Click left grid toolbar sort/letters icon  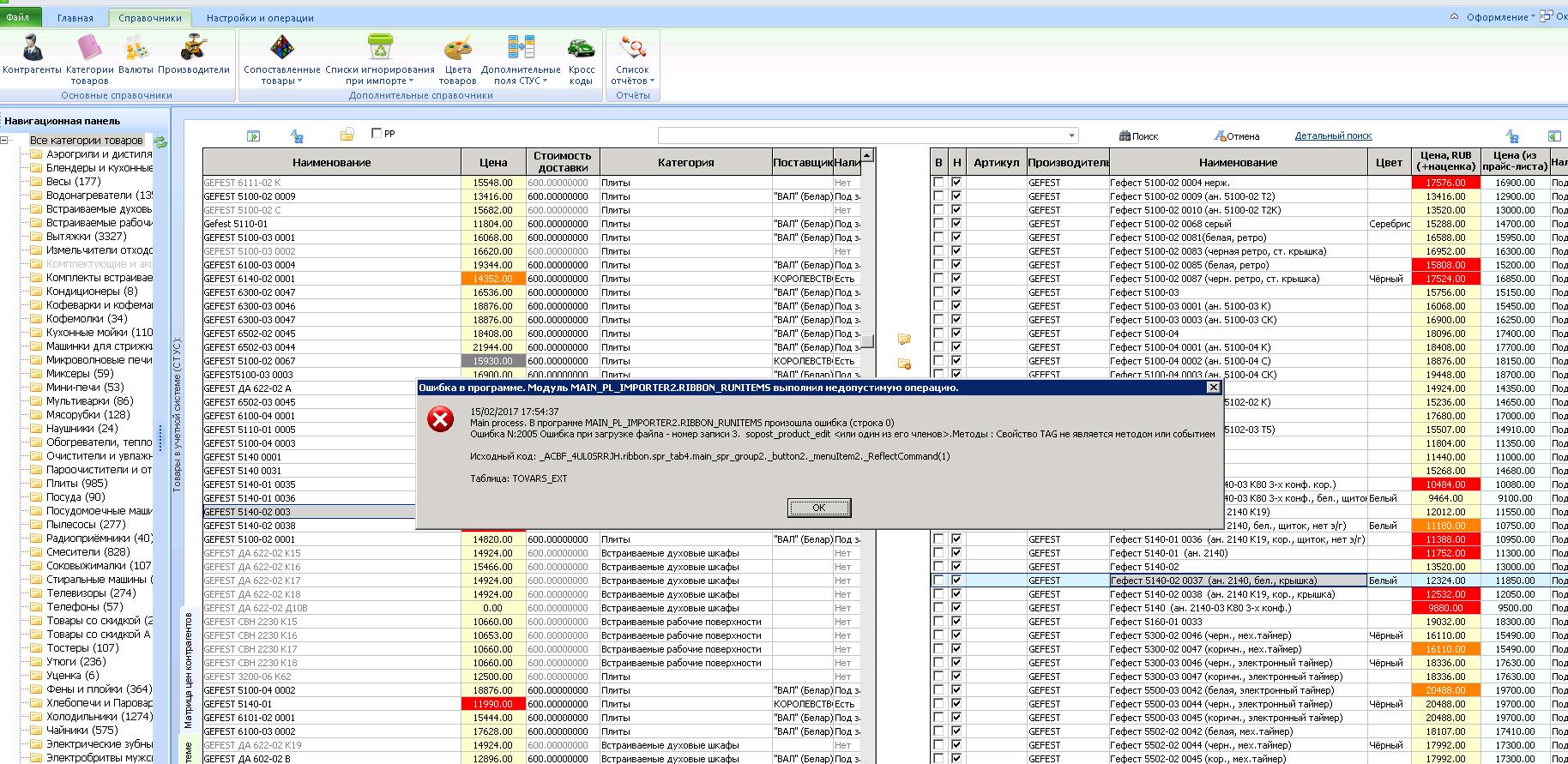pos(298,135)
